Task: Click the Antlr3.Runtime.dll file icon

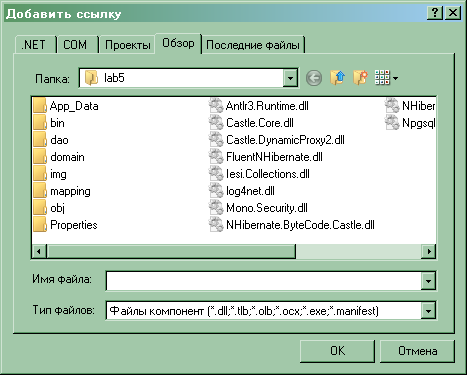Action: [216, 106]
